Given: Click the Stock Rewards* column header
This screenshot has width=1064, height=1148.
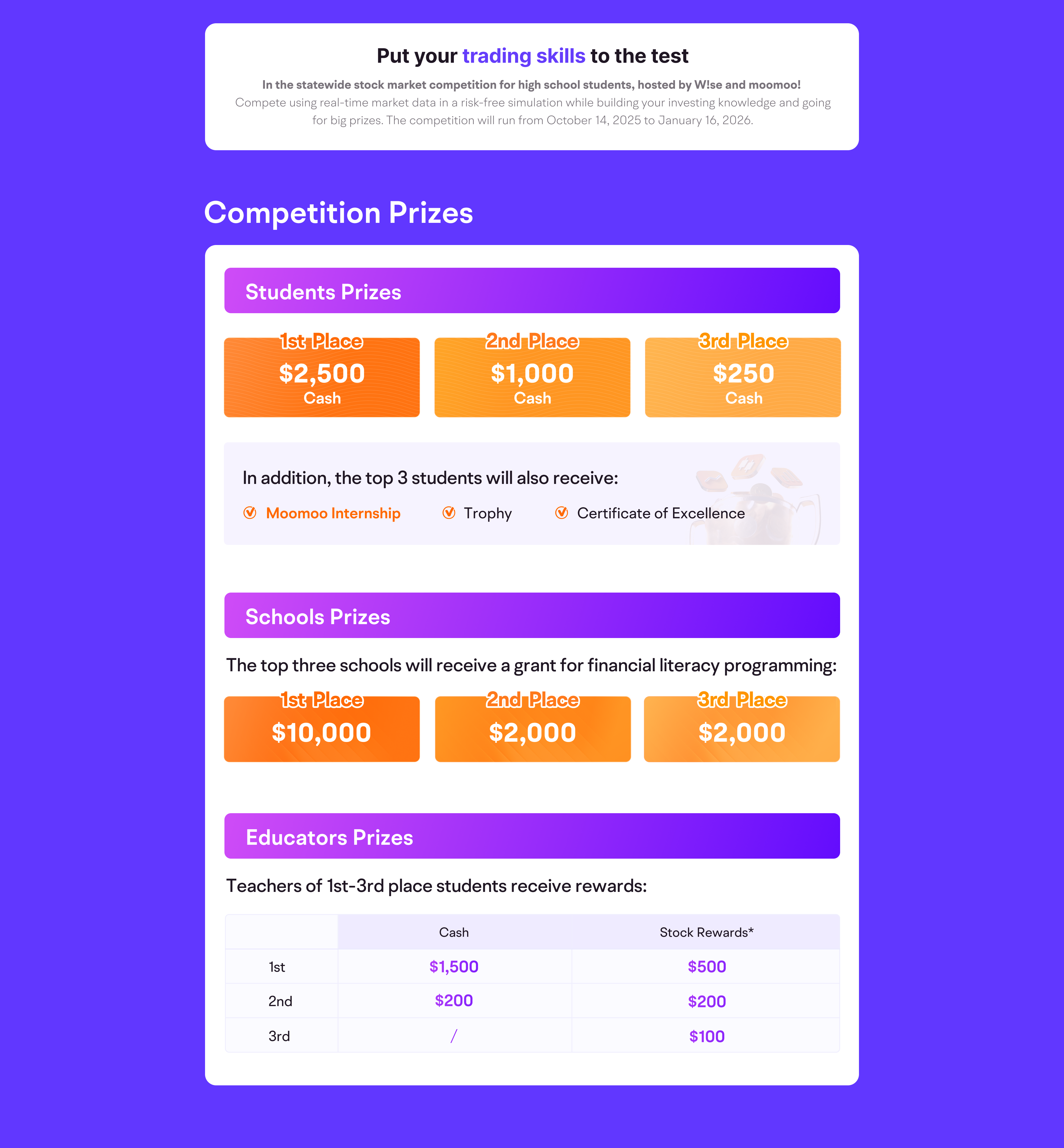Looking at the screenshot, I should (x=707, y=933).
